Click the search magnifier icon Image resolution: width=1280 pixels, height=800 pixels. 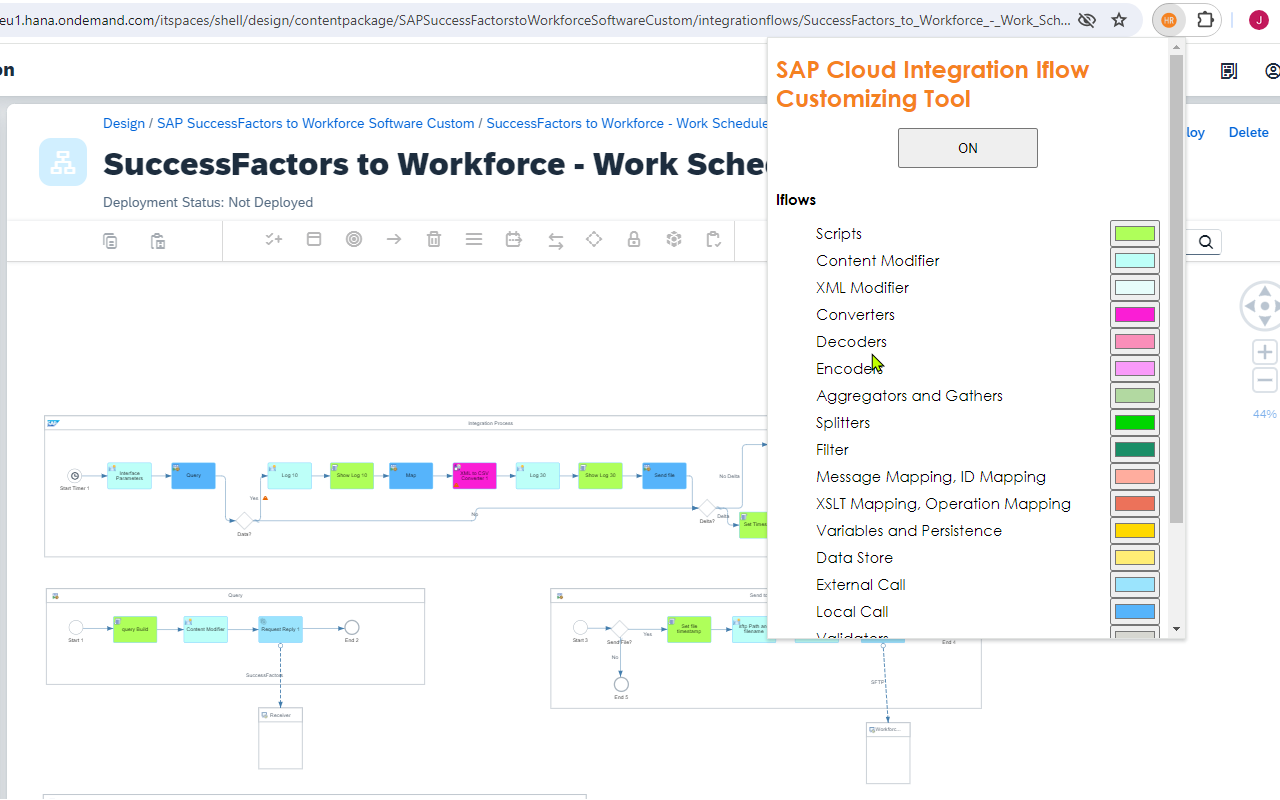[1206, 242]
